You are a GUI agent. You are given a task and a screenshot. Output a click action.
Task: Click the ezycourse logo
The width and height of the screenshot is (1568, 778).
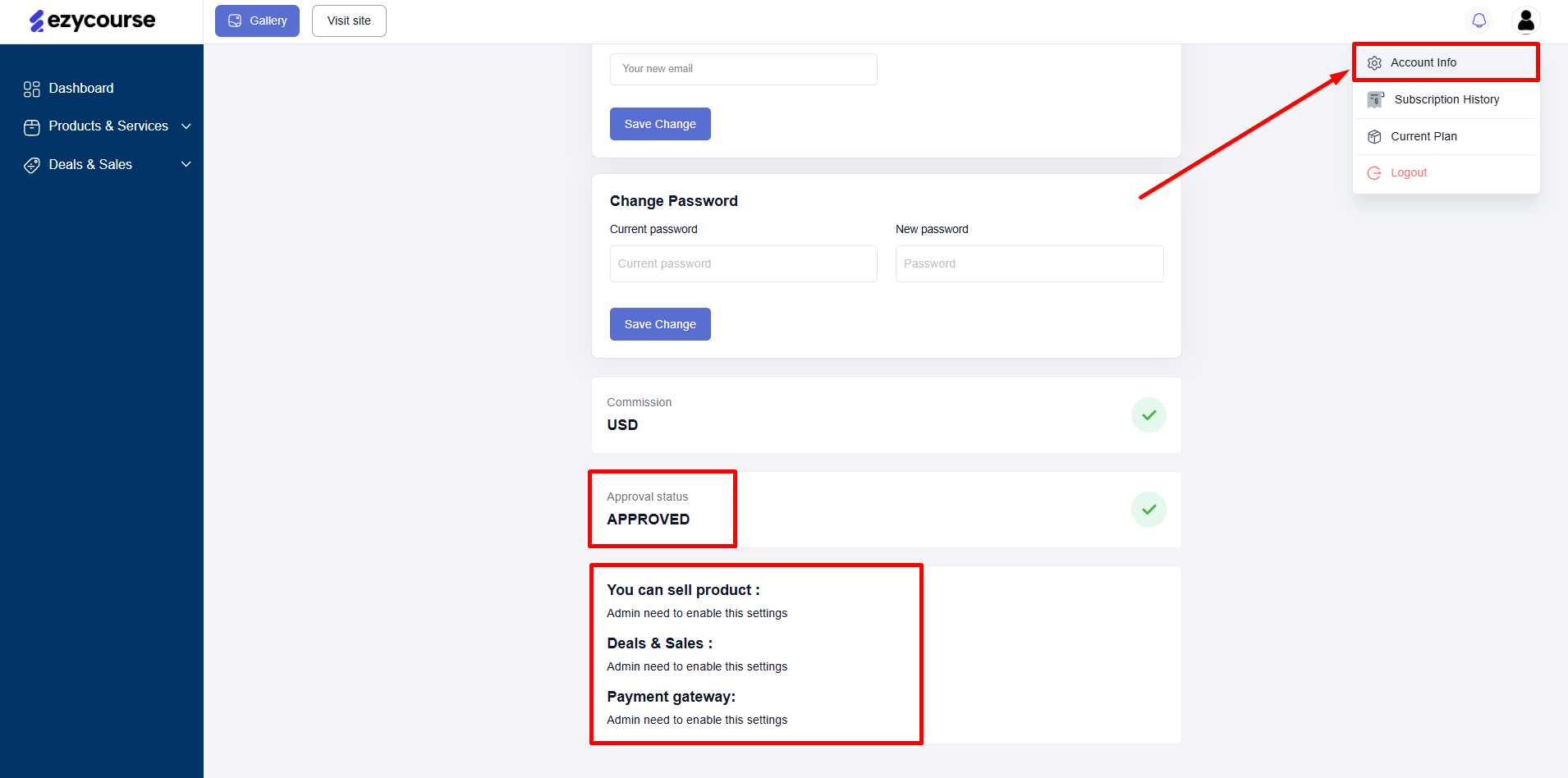(x=92, y=21)
